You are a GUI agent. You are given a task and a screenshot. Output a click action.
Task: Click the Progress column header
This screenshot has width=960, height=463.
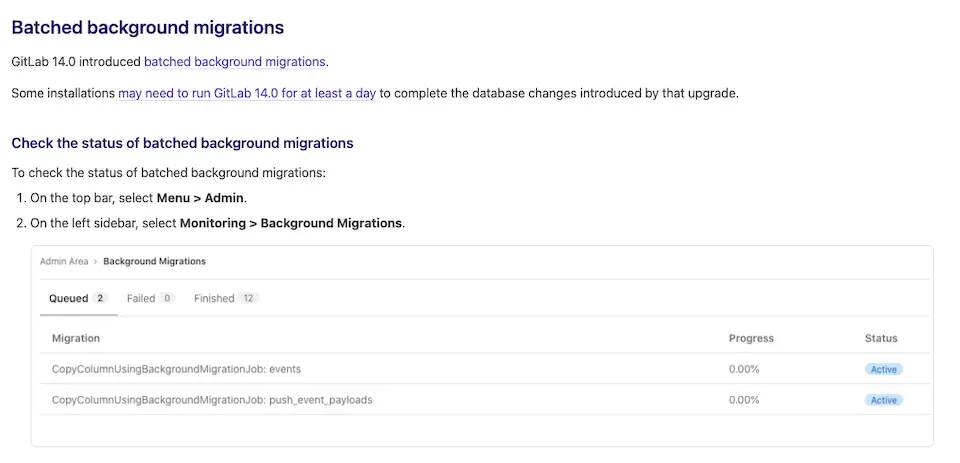(751, 338)
